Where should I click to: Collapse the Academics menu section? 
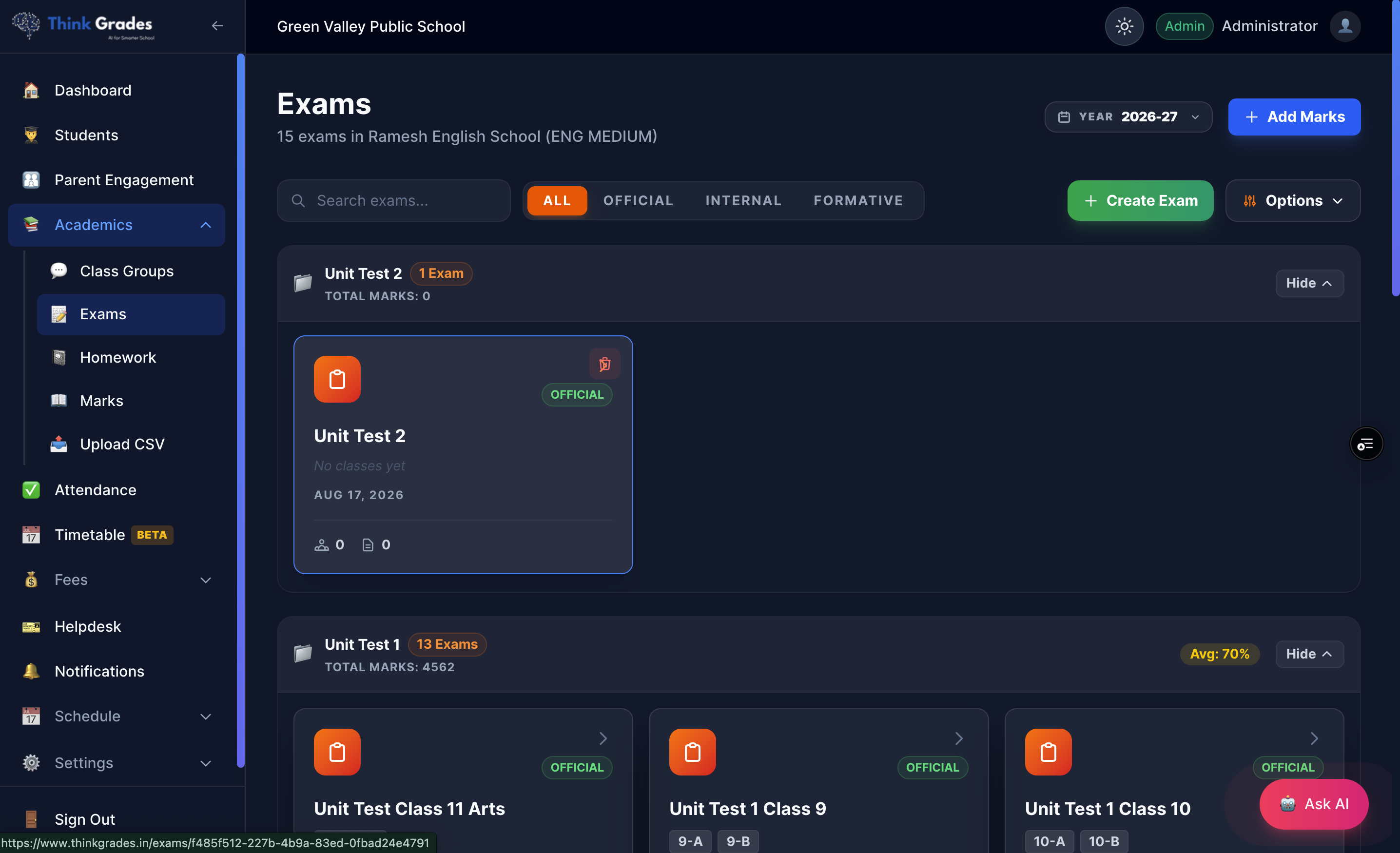[x=206, y=225]
